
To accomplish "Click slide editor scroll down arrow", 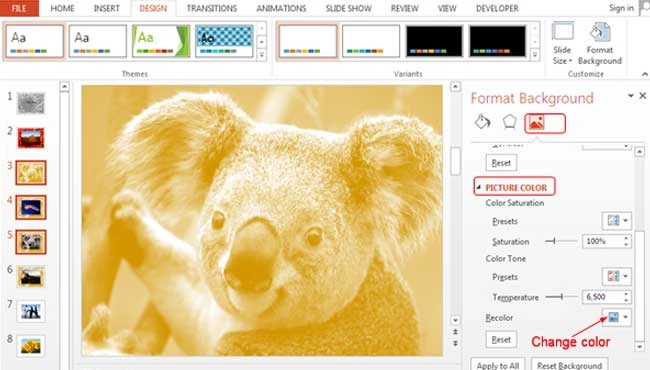I will [x=455, y=320].
